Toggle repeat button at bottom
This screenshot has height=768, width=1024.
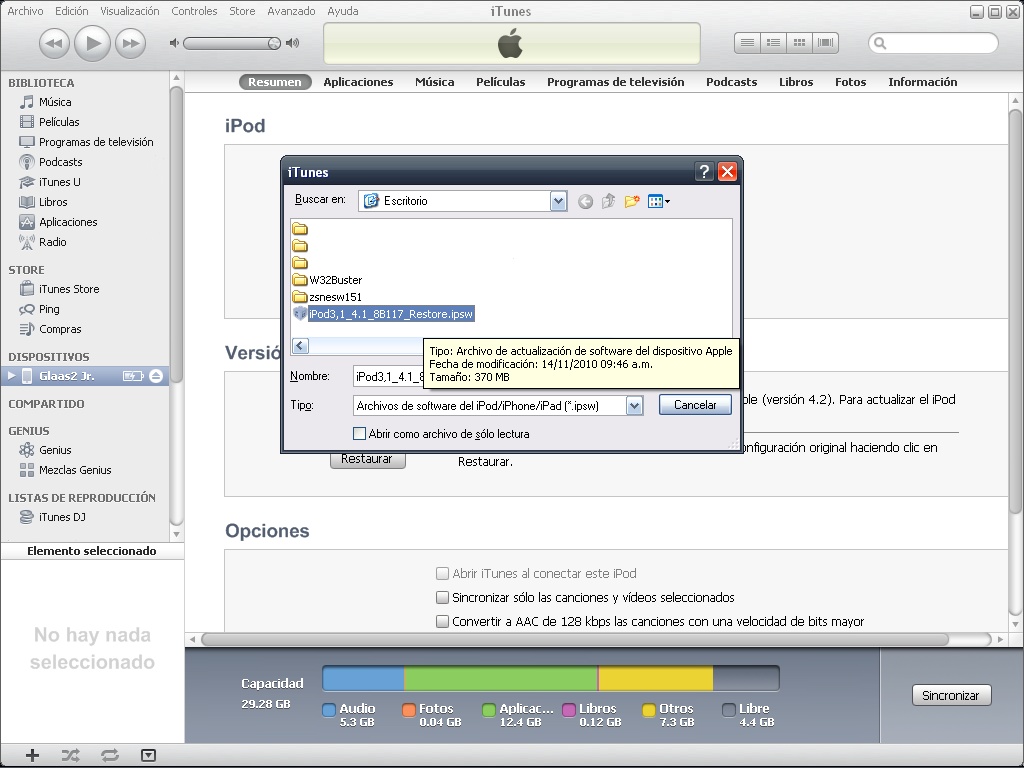click(110, 756)
